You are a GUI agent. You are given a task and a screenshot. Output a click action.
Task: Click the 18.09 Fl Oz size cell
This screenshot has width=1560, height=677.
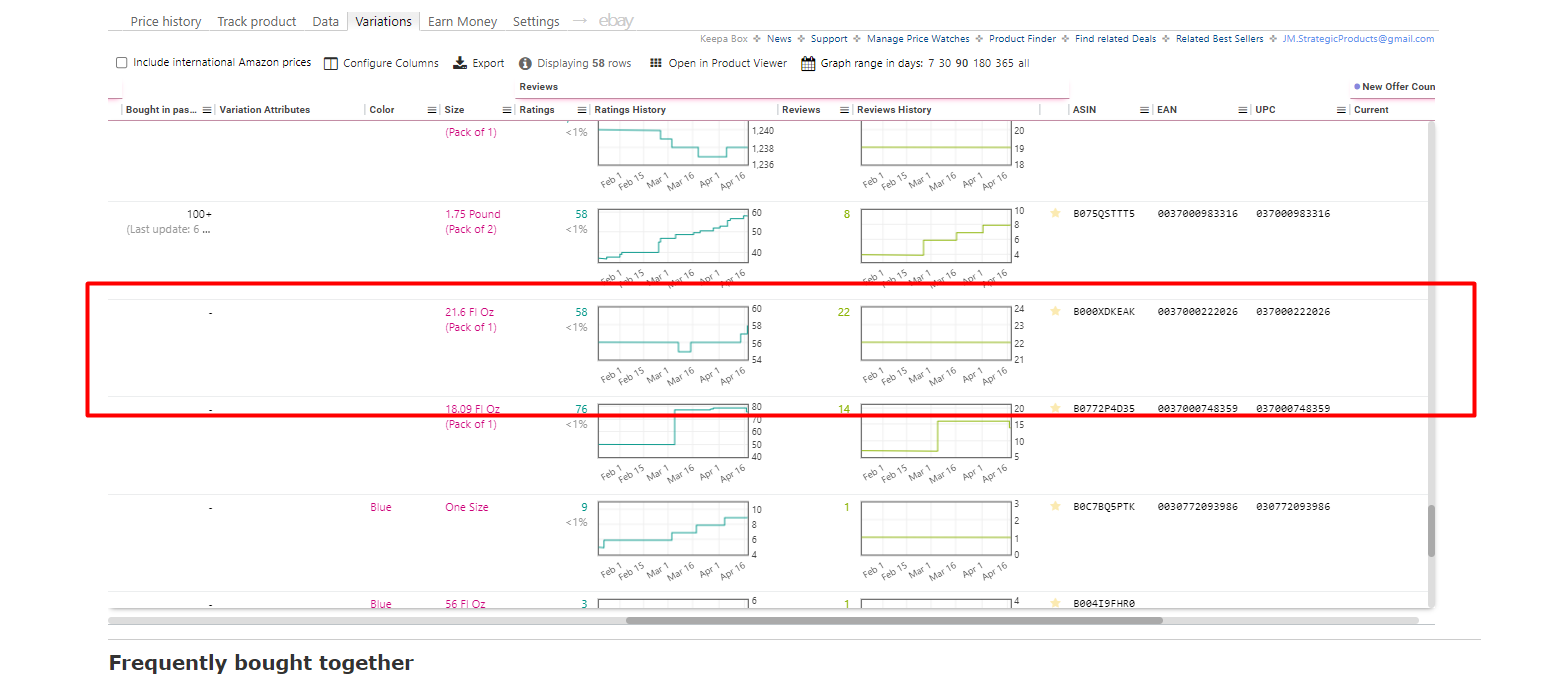point(472,416)
